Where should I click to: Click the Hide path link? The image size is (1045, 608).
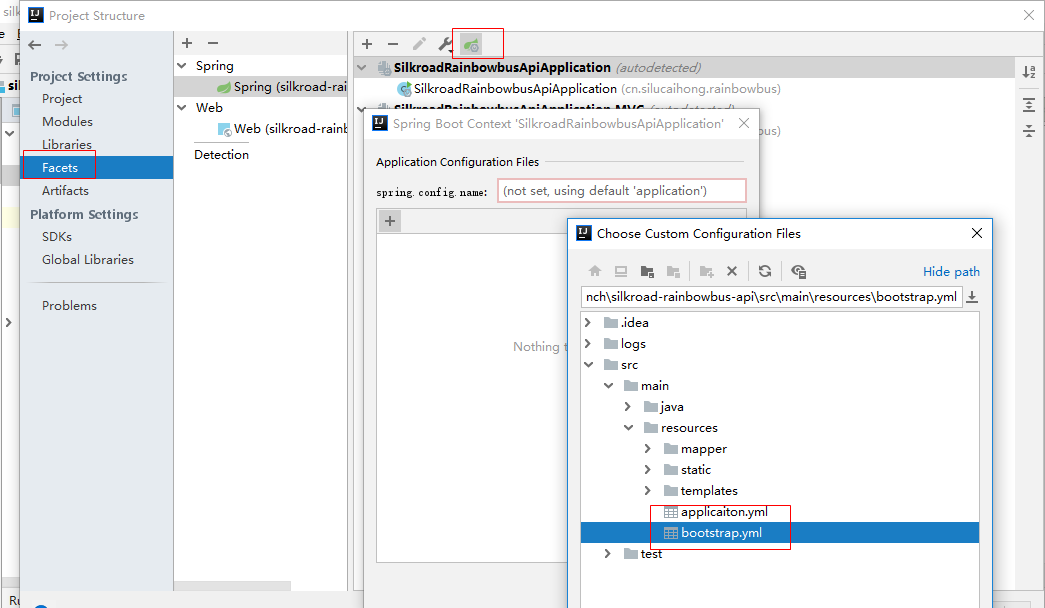(950, 271)
